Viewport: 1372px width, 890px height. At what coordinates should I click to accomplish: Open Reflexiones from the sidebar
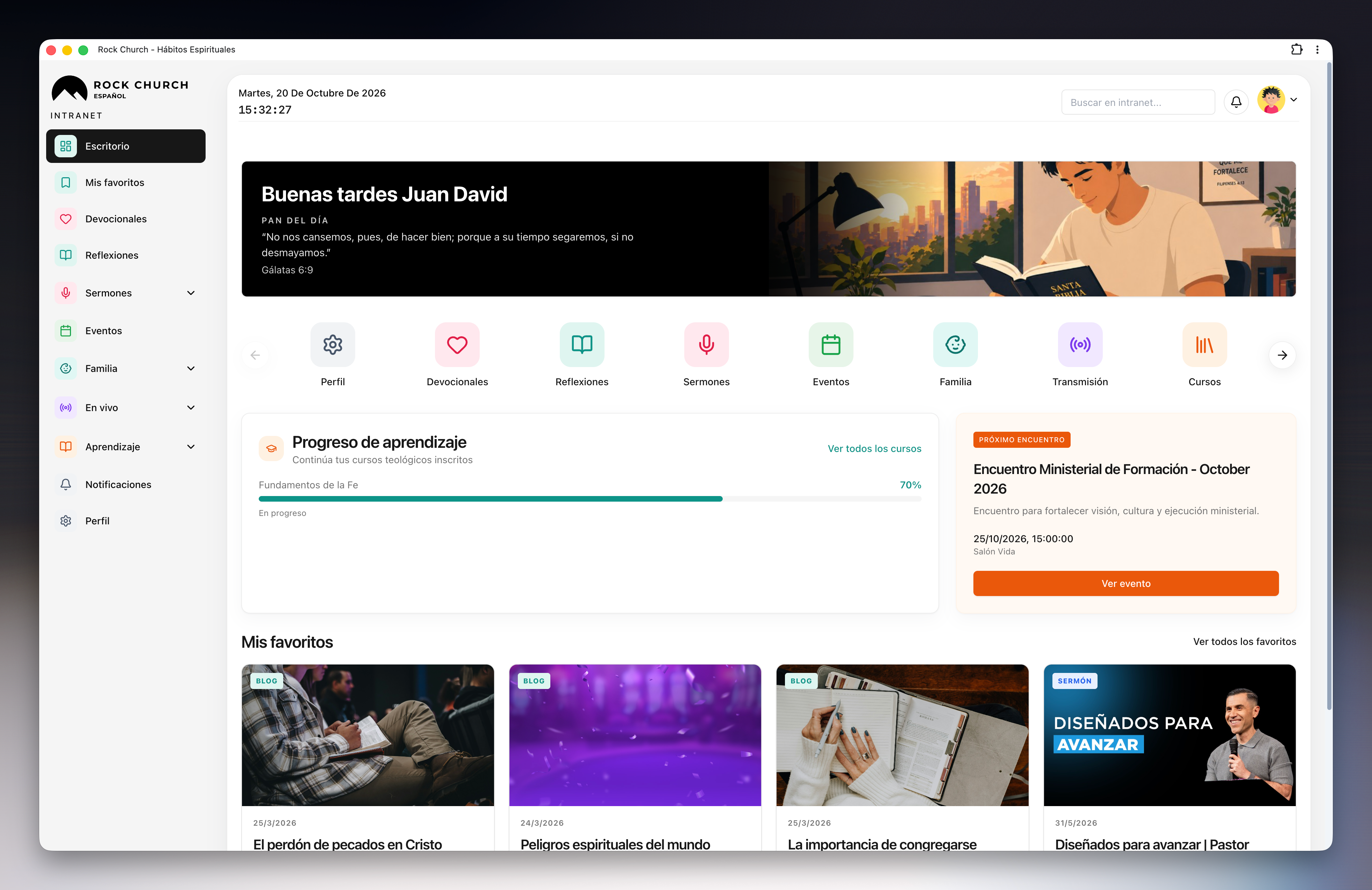126,255
